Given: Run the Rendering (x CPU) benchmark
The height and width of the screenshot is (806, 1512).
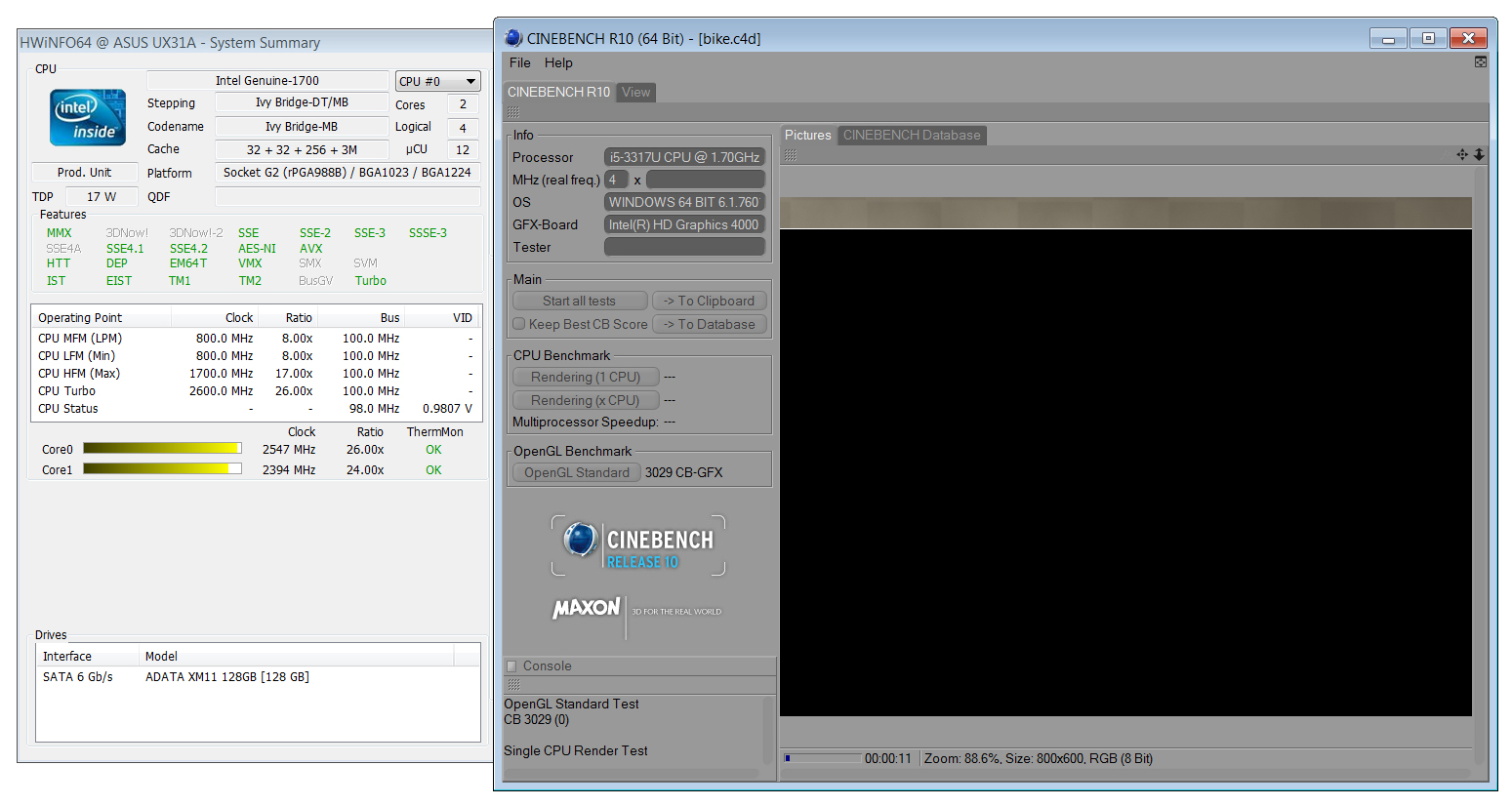Looking at the screenshot, I should (x=586, y=400).
